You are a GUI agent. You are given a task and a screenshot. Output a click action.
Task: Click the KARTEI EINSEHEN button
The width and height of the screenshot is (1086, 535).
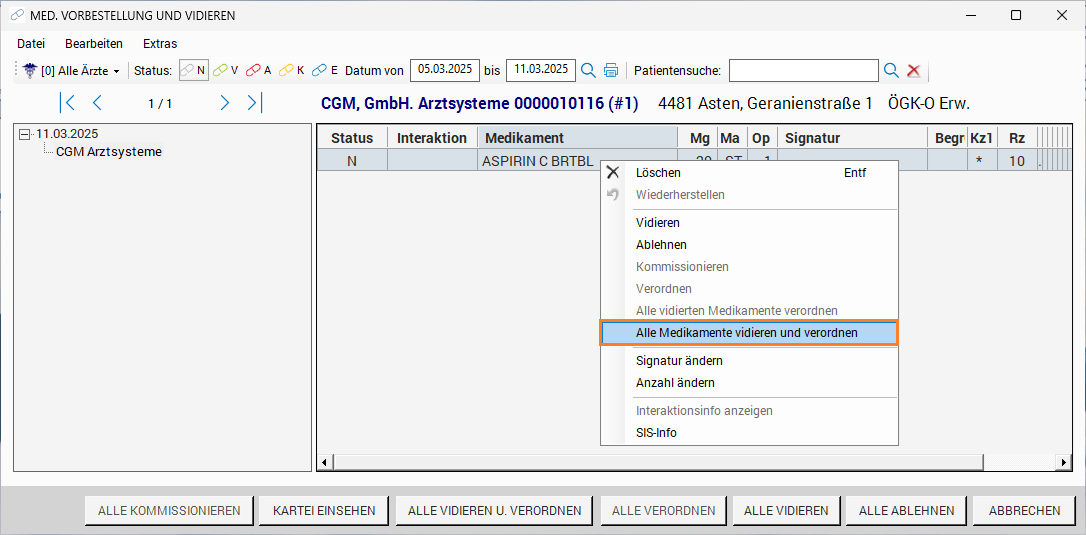[324, 510]
